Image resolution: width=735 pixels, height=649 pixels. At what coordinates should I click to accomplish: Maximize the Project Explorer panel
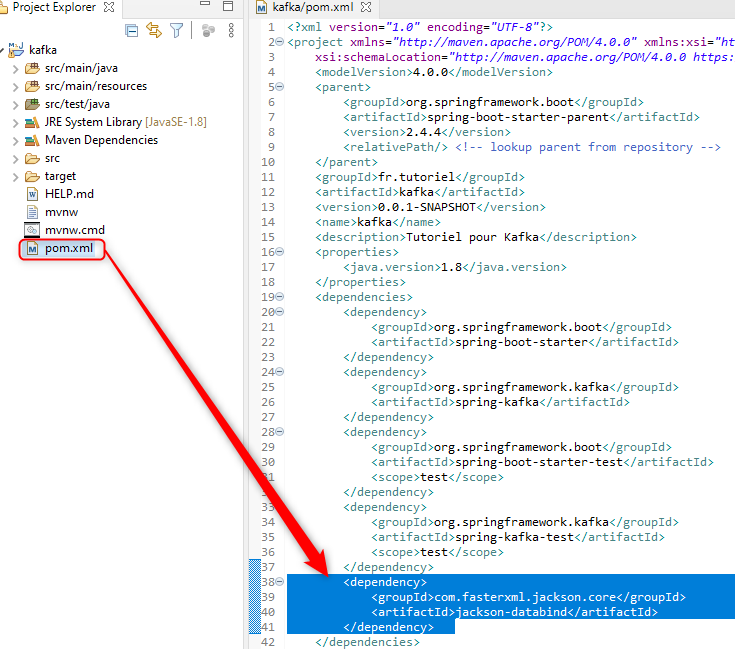[228, 8]
